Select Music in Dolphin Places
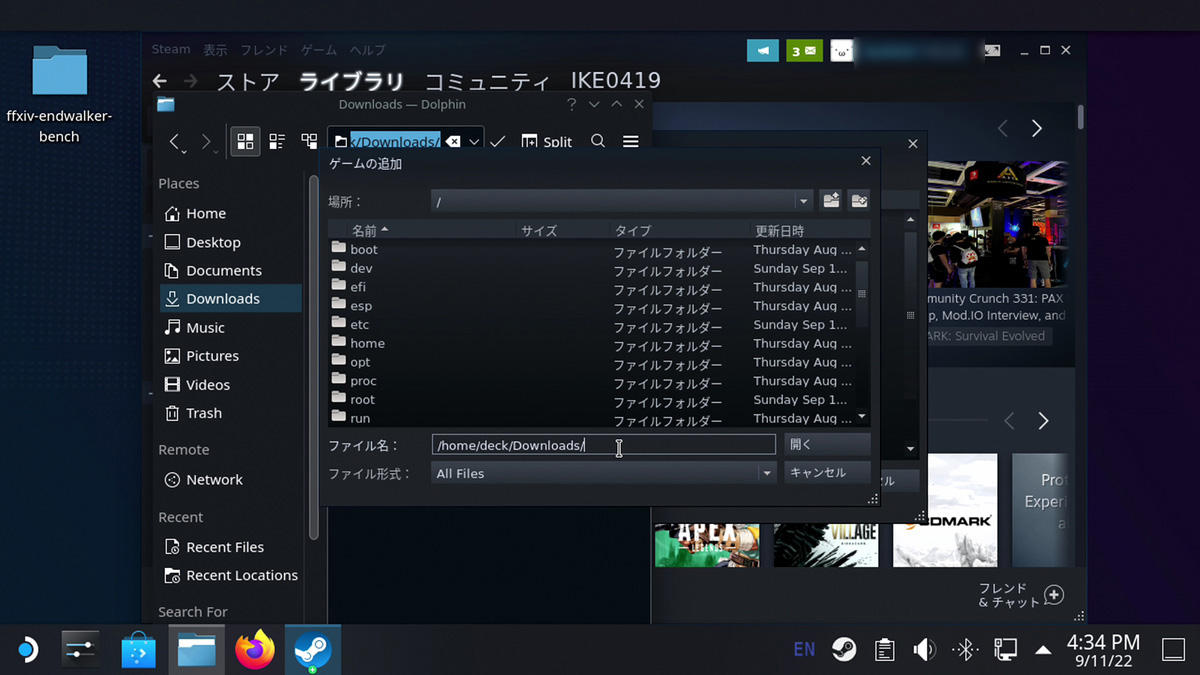 [230, 327]
